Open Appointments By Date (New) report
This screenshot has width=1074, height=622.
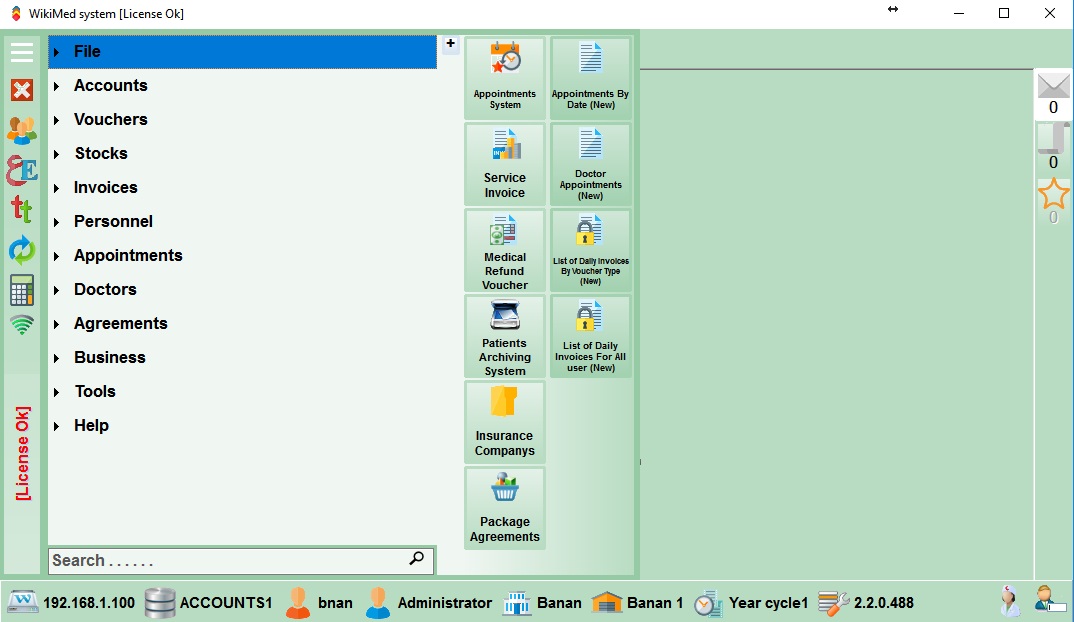tap(591, 78)
